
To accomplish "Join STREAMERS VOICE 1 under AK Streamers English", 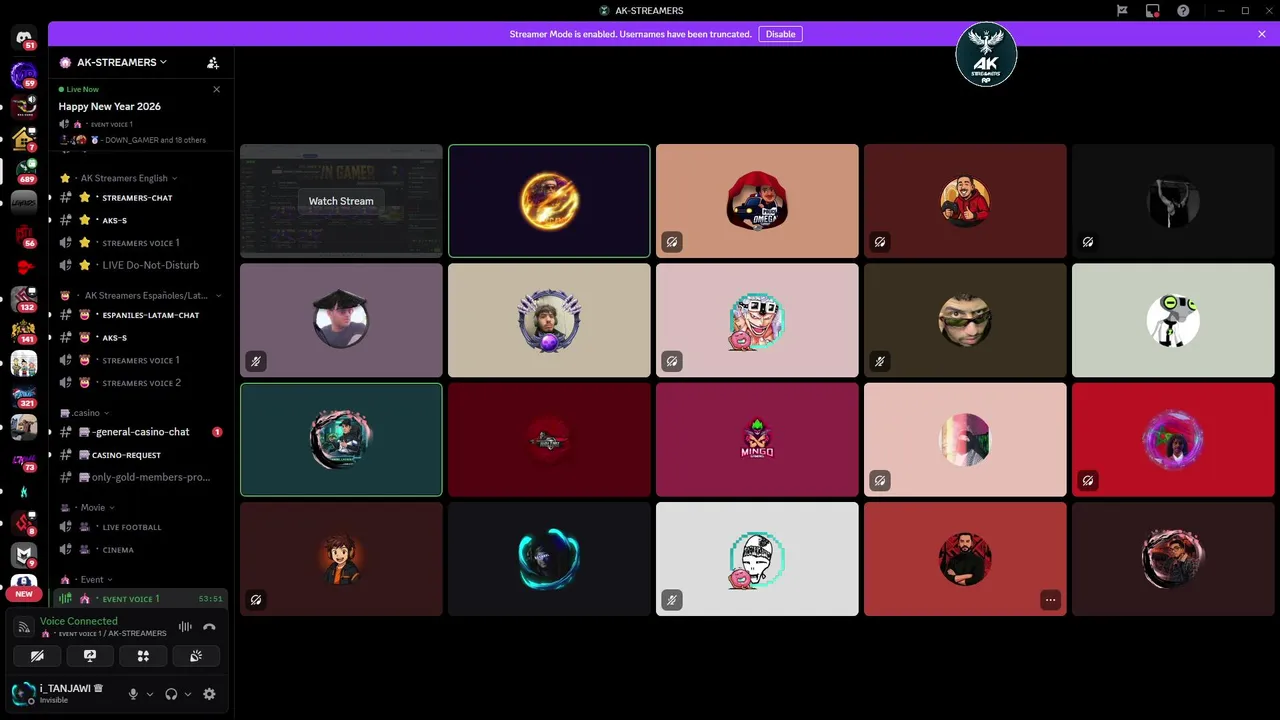I will click(x=140, y=243).
